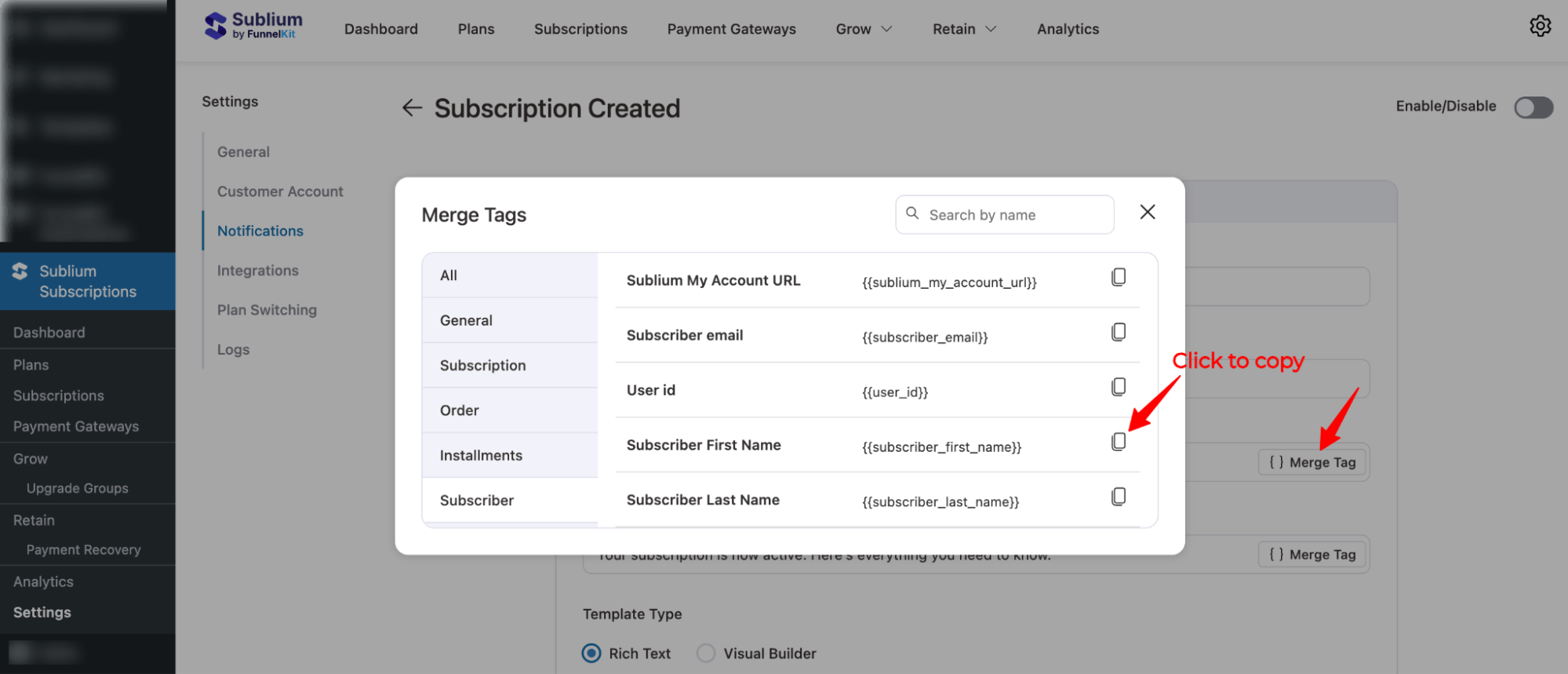Viewport: 1568px width, 674px height.
Task: Select the Installments merge tag category
Action: [510, 455]
